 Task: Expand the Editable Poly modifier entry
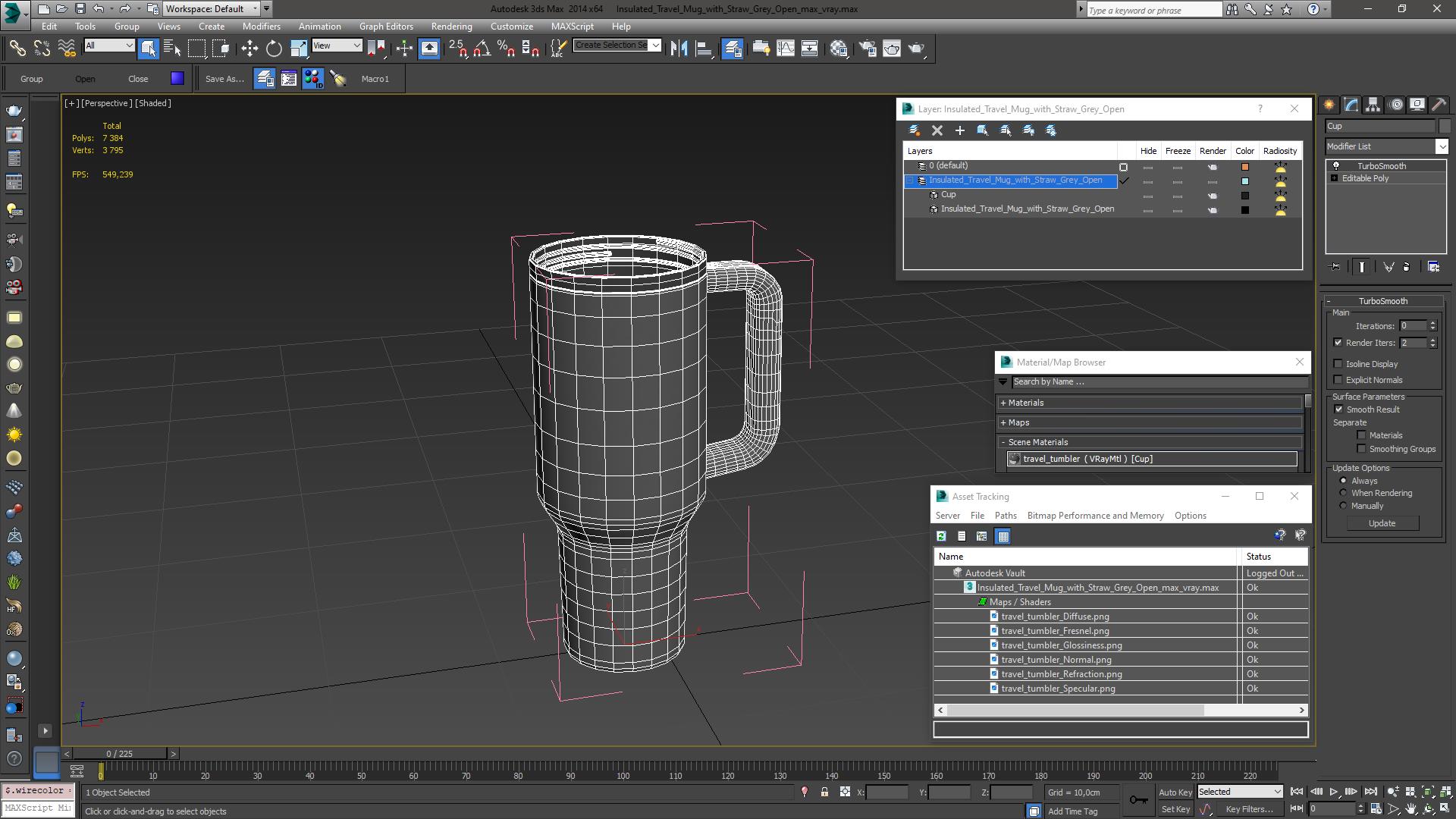[x=1334, y=178]
